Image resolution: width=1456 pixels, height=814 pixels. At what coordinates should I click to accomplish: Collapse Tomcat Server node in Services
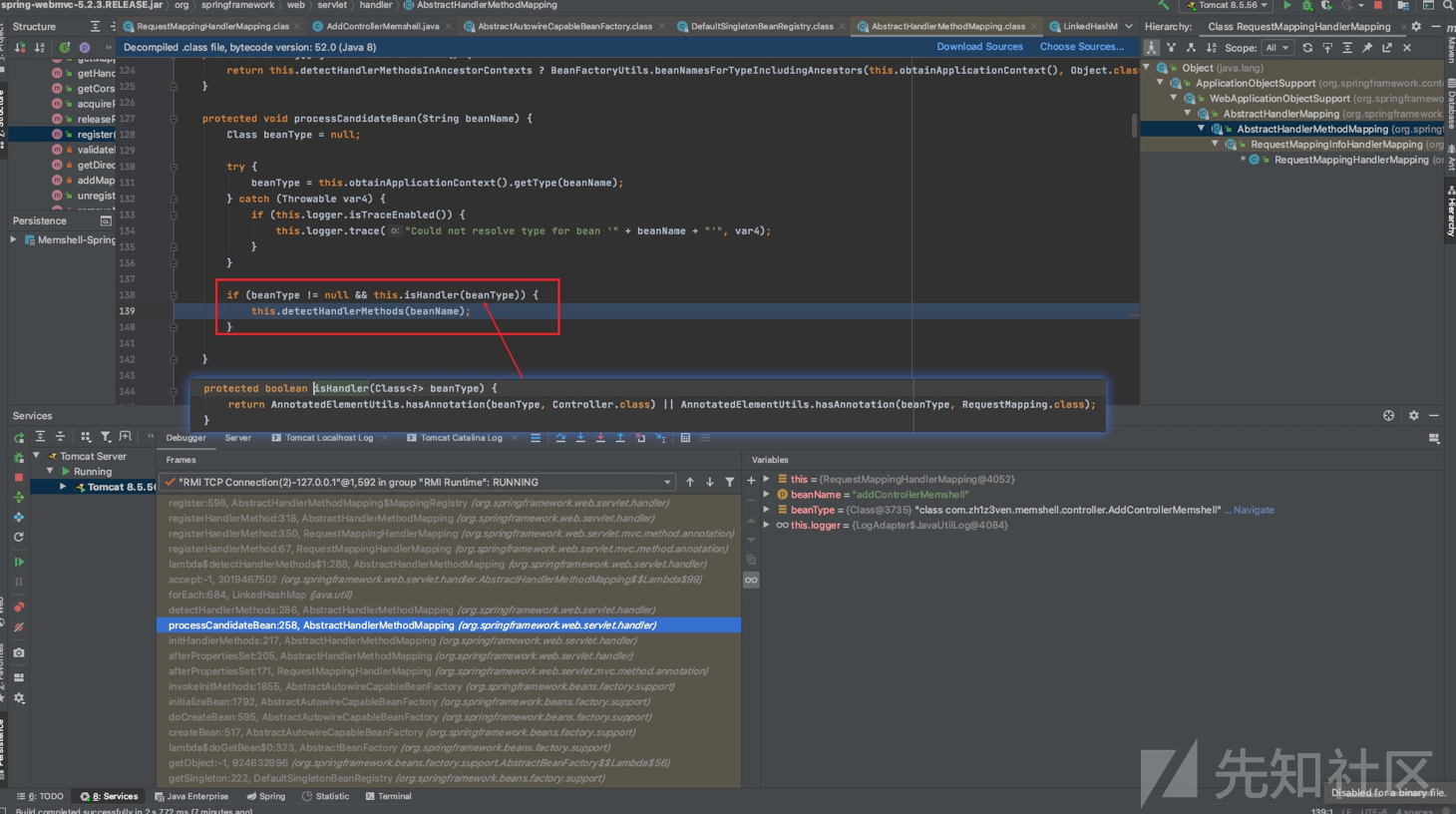point(37,456)
